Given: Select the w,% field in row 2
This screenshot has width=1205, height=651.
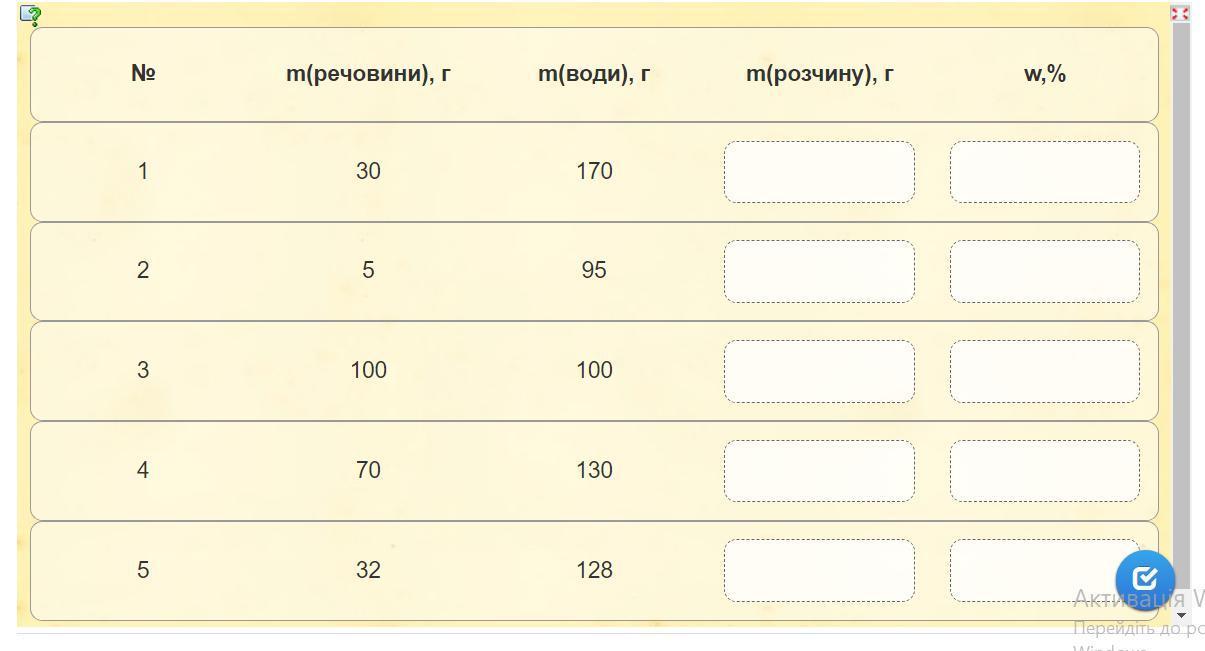Looking at the screenshot, I should [1044, 271].
